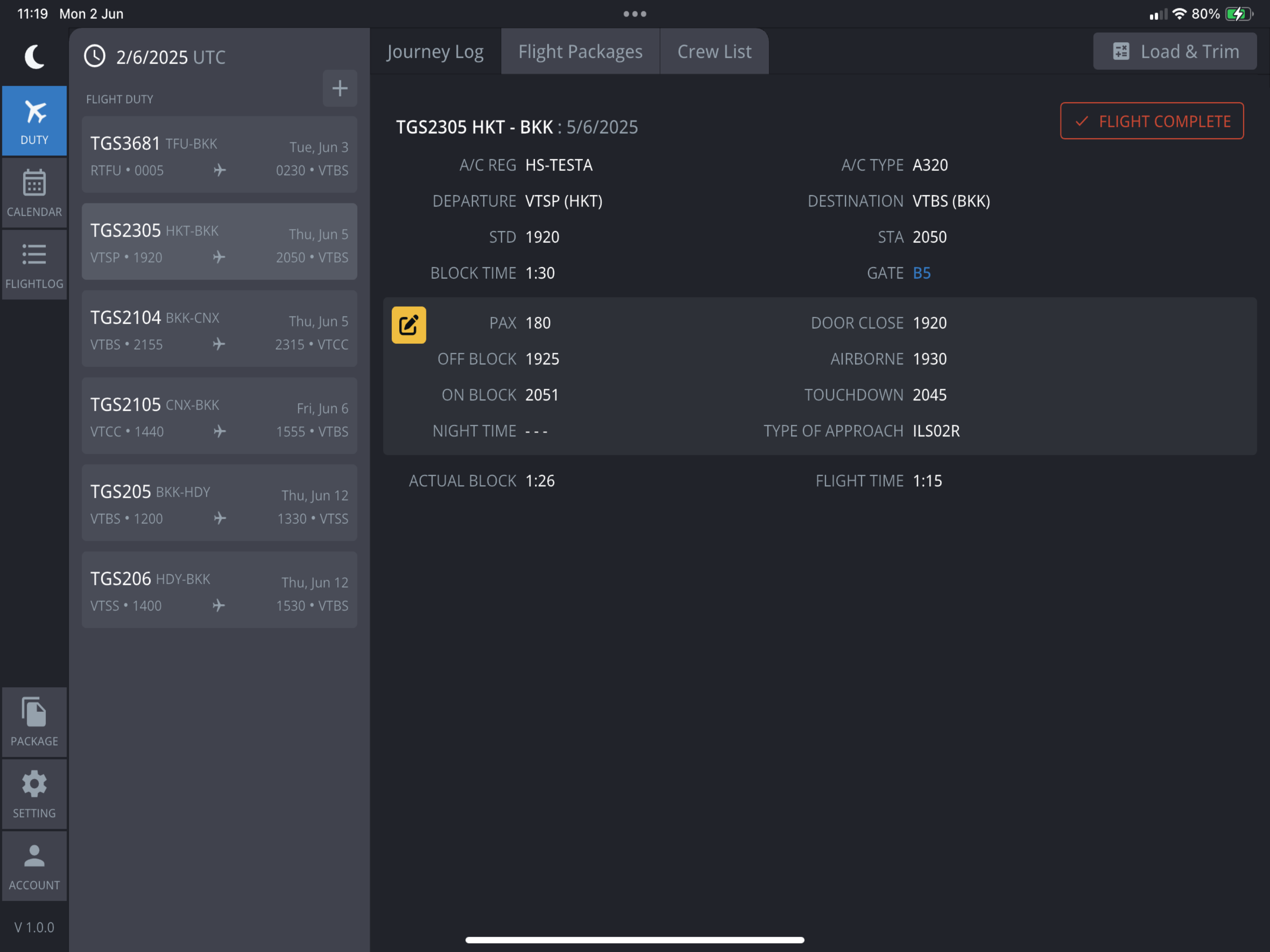Open the Load & Trim button
Screen dimensions: 1270x952
1174,52
